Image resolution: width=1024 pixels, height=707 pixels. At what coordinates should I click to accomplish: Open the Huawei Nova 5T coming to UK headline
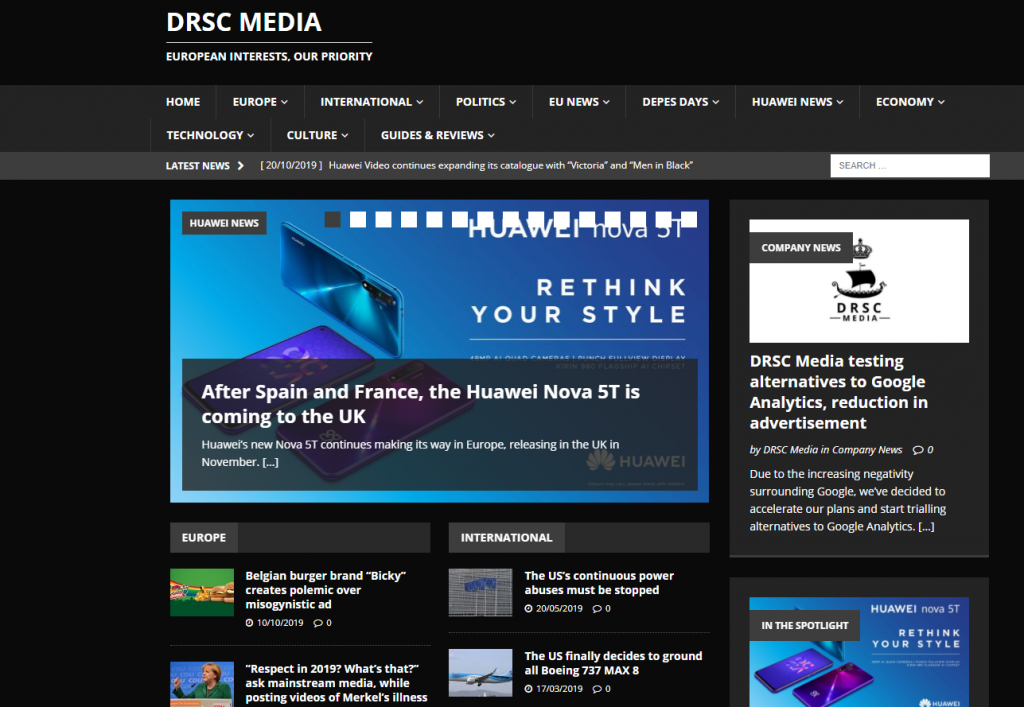pos(421,404)
